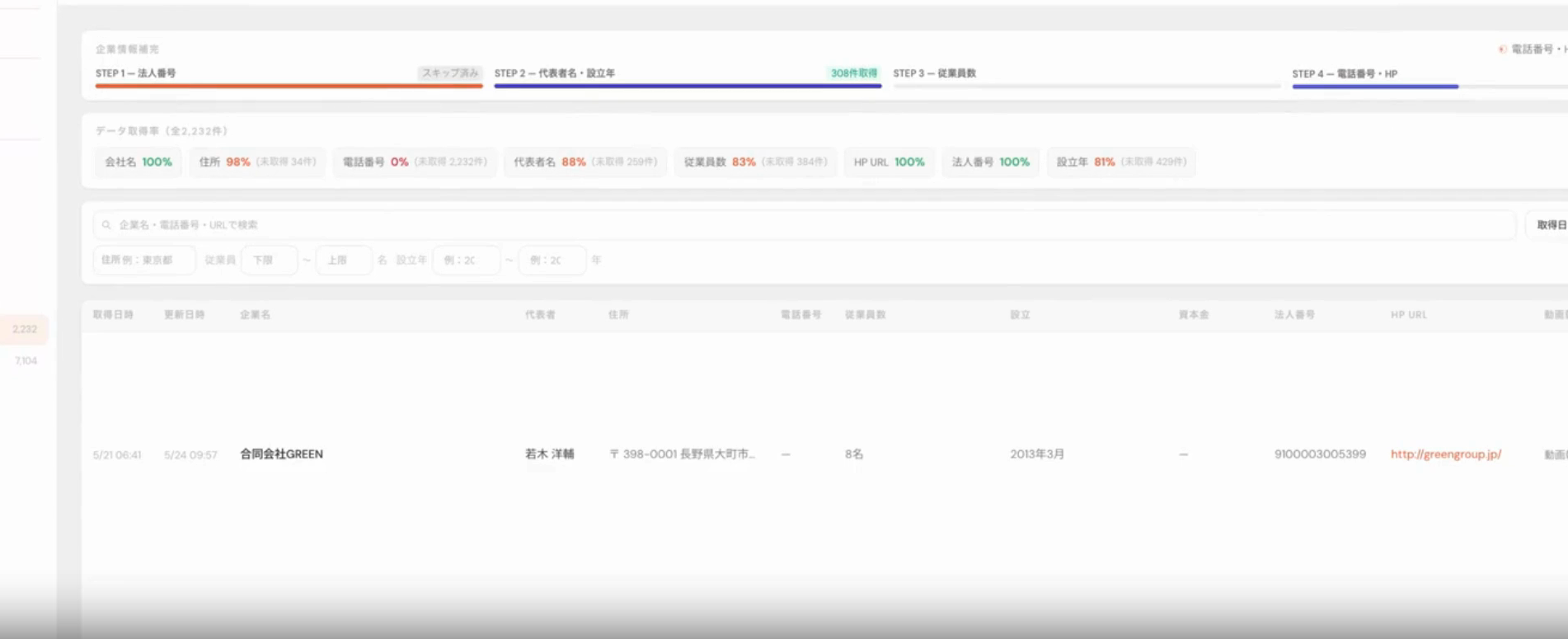Screen dimensions: 1568x639
Task: Click the 法人番号 100% stat chip
Action: coord(991,162)
